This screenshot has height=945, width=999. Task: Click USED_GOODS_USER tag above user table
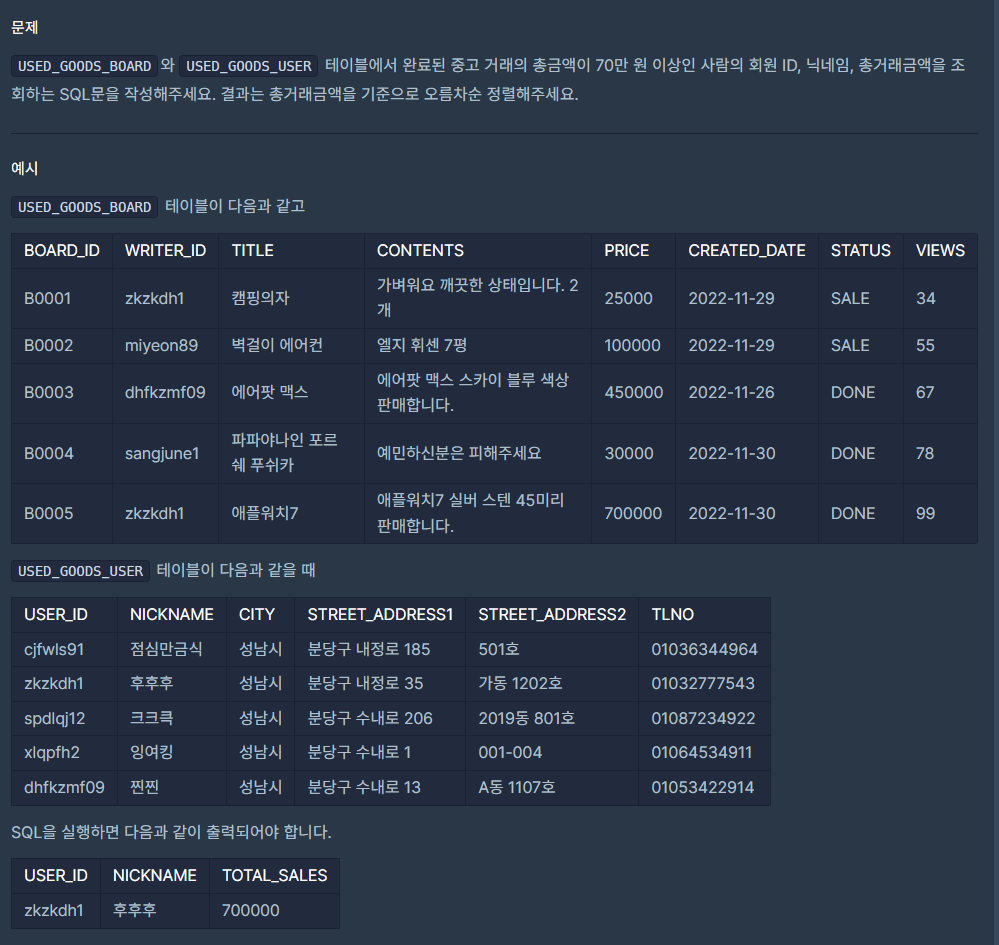coord(80,571)
